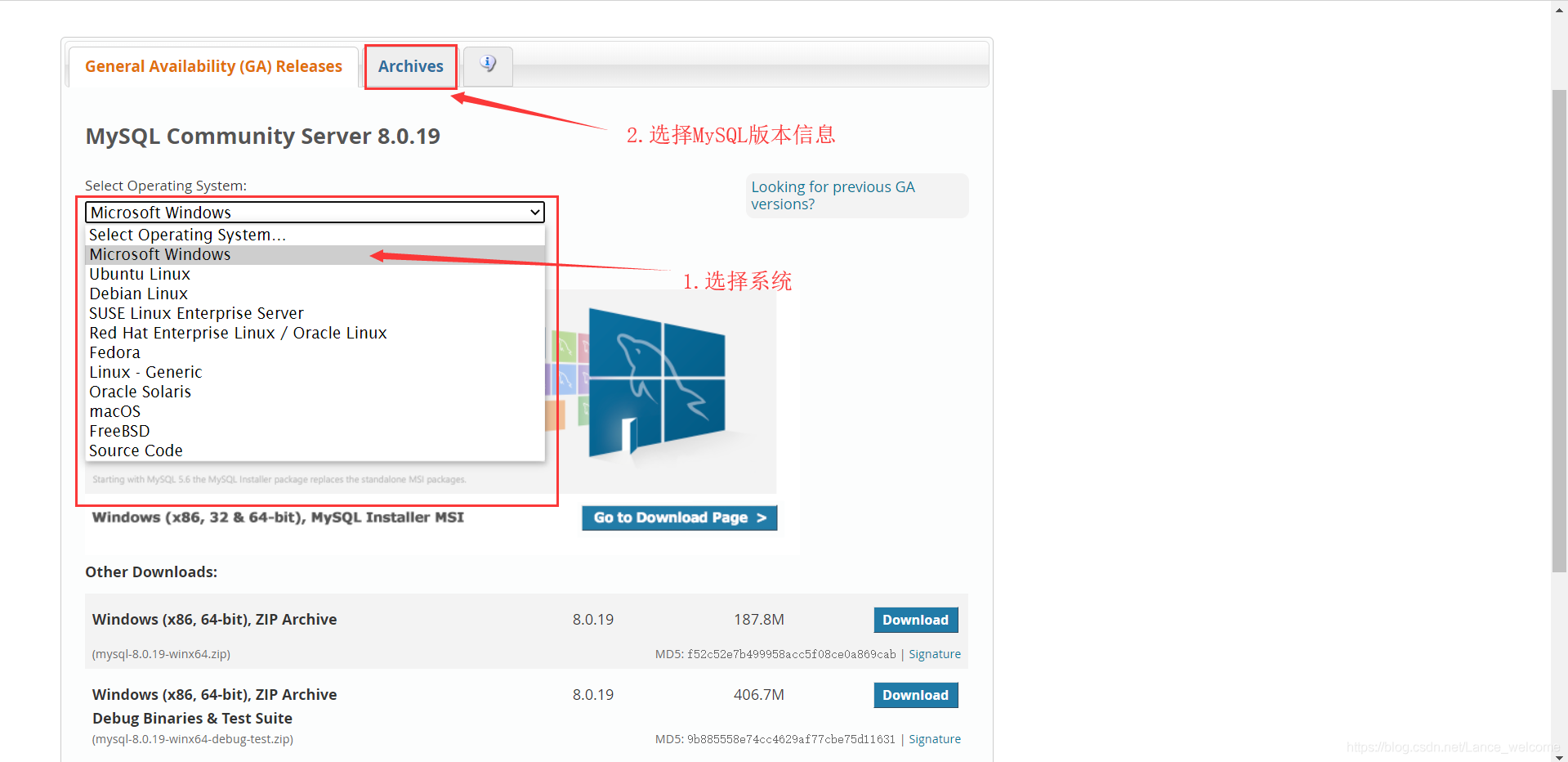Click the "406.7M" size value
Image resolution: width=1568 pixels, height=762 pixels.
tap(759, 695)
